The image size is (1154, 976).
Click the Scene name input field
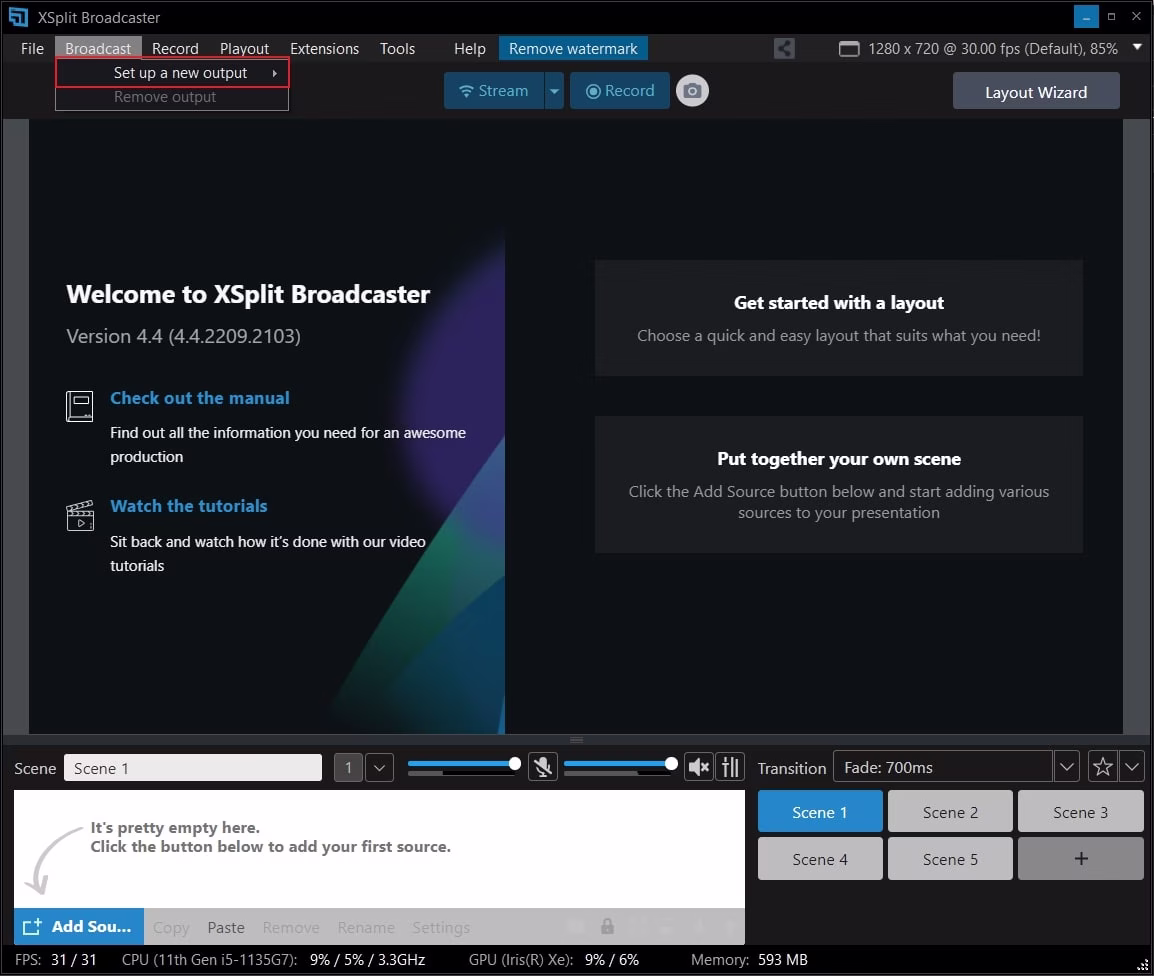(x=193, y=768)
